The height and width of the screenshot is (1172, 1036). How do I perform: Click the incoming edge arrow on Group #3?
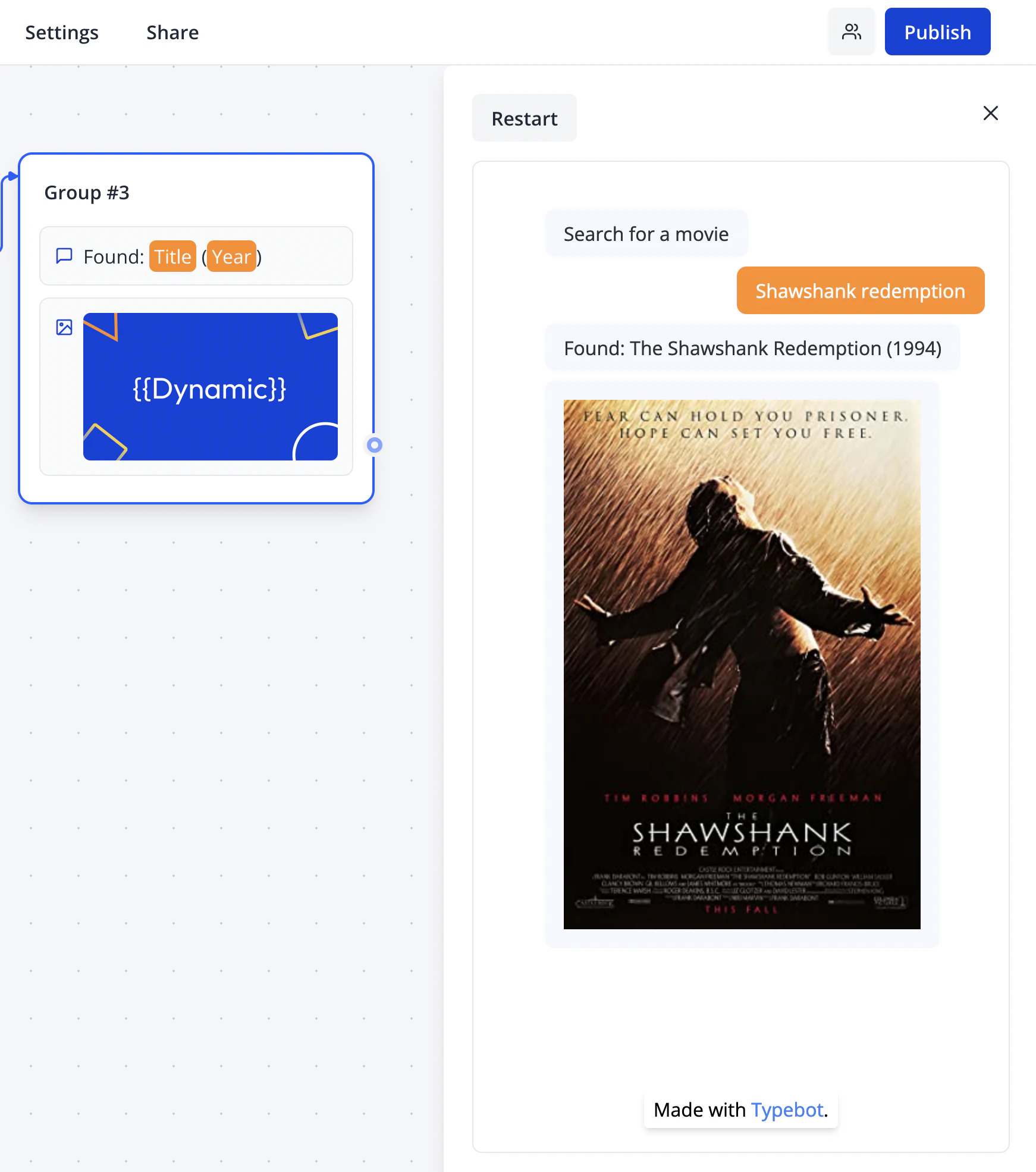coord(12,176)
